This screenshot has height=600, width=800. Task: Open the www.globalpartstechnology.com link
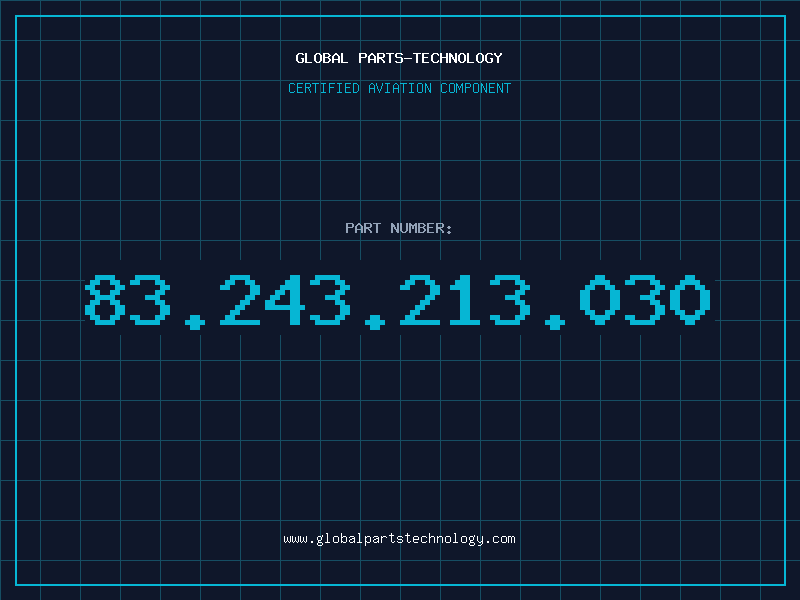(399, 539)
